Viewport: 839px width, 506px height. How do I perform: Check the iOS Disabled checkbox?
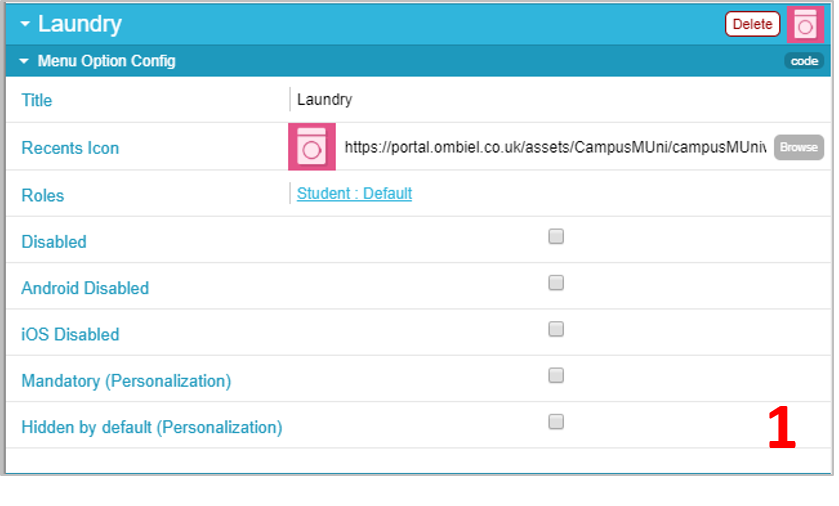[556, 329]
